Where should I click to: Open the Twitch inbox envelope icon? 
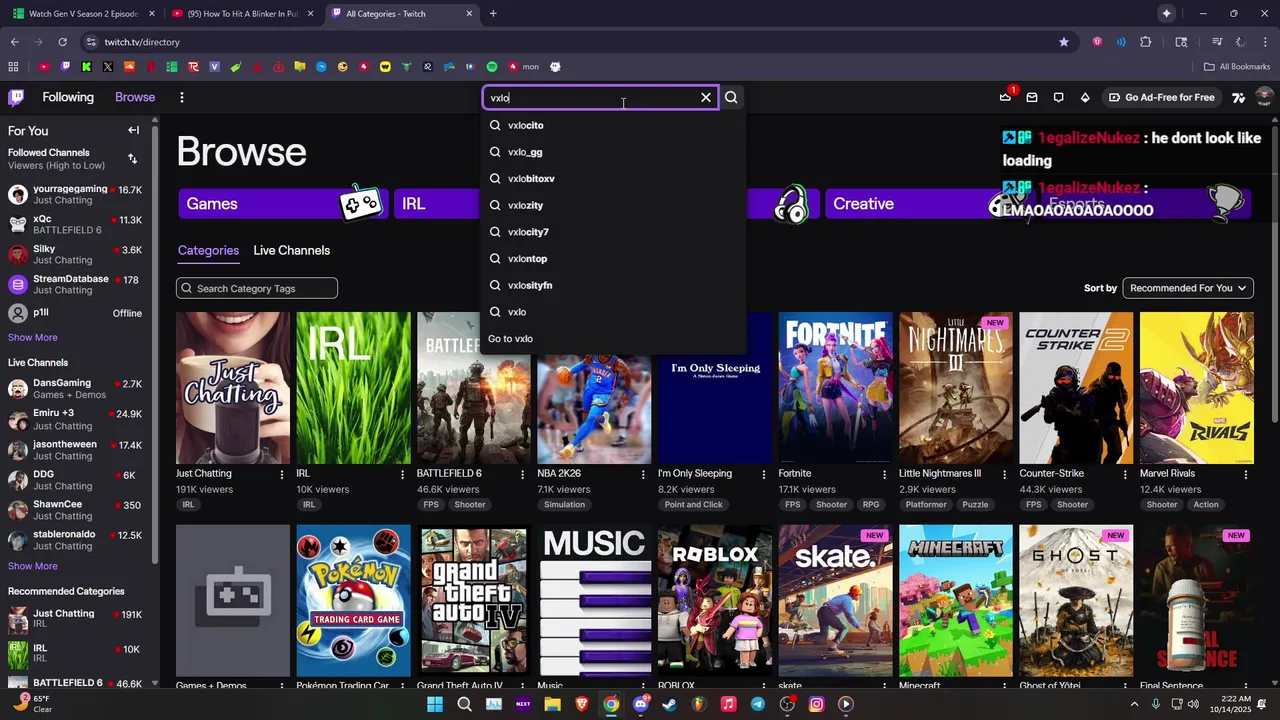(x=1032, y=97)
